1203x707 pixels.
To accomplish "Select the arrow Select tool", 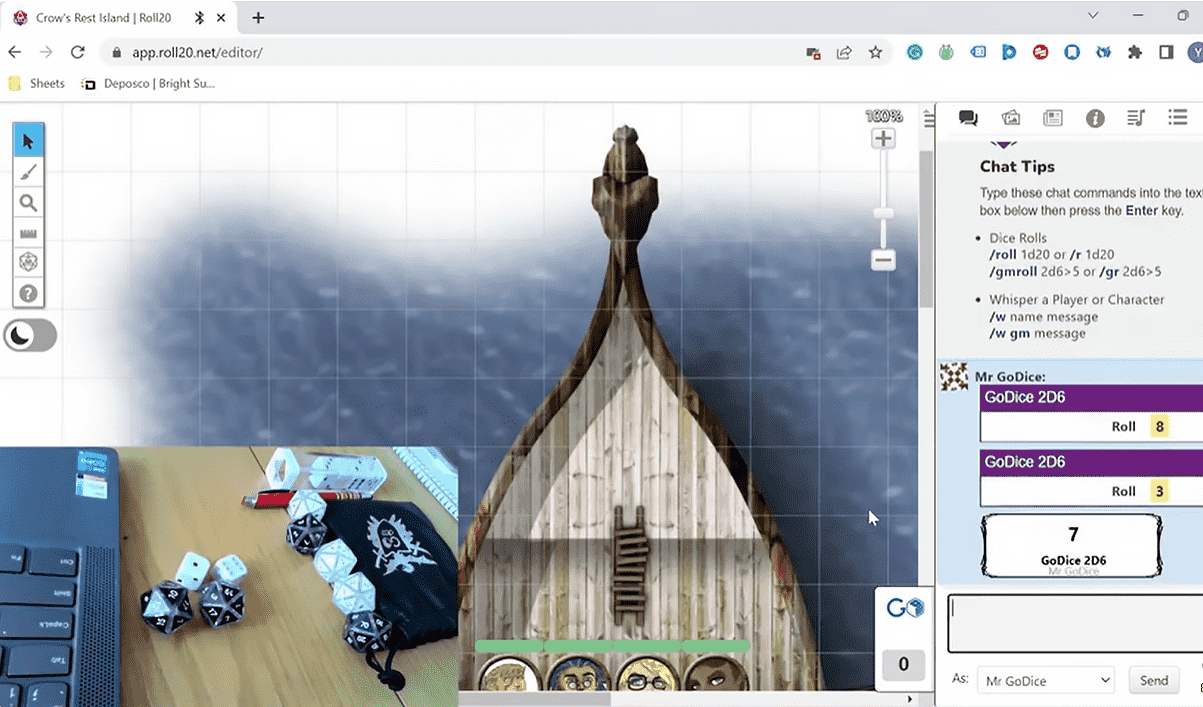I will pos(28,141).
